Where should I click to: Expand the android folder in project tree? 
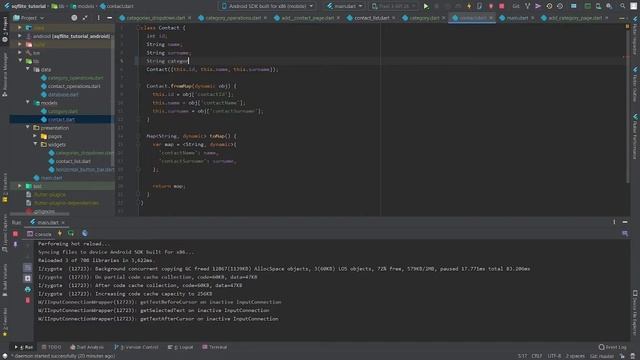point(20,36)
